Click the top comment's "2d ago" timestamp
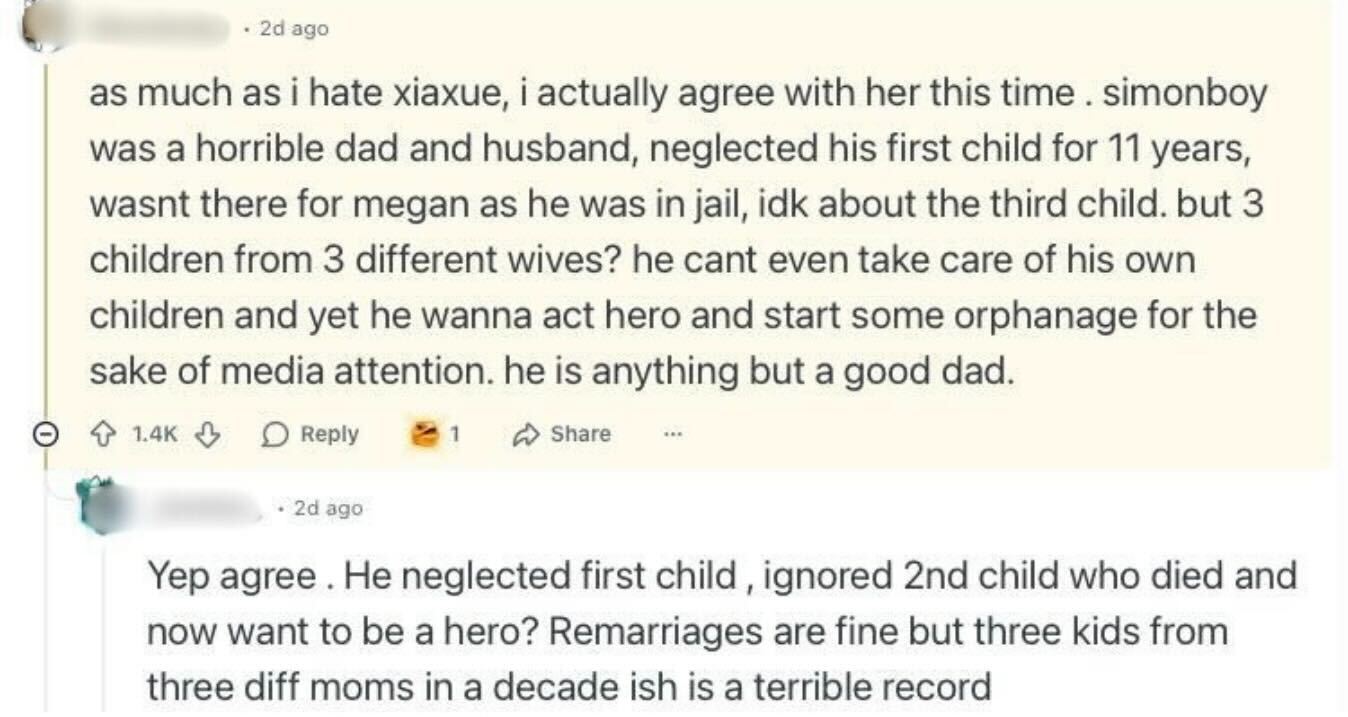This screenshot has width=1348, height=717. (293, 29)
